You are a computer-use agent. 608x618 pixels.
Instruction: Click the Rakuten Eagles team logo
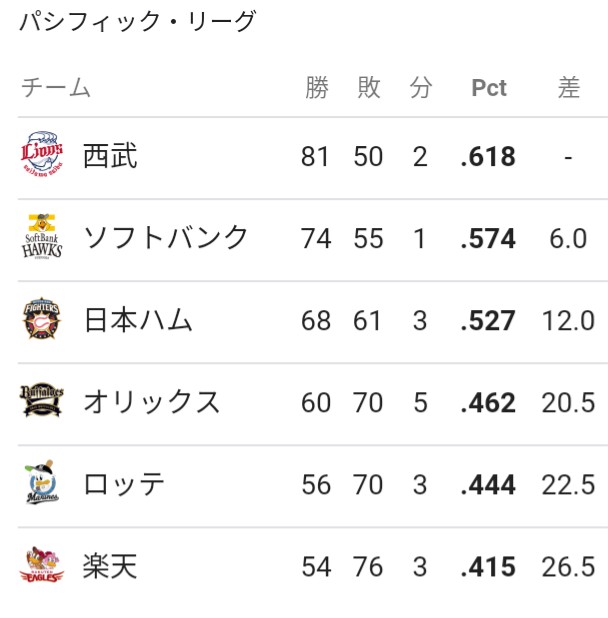tap(42, 564)
